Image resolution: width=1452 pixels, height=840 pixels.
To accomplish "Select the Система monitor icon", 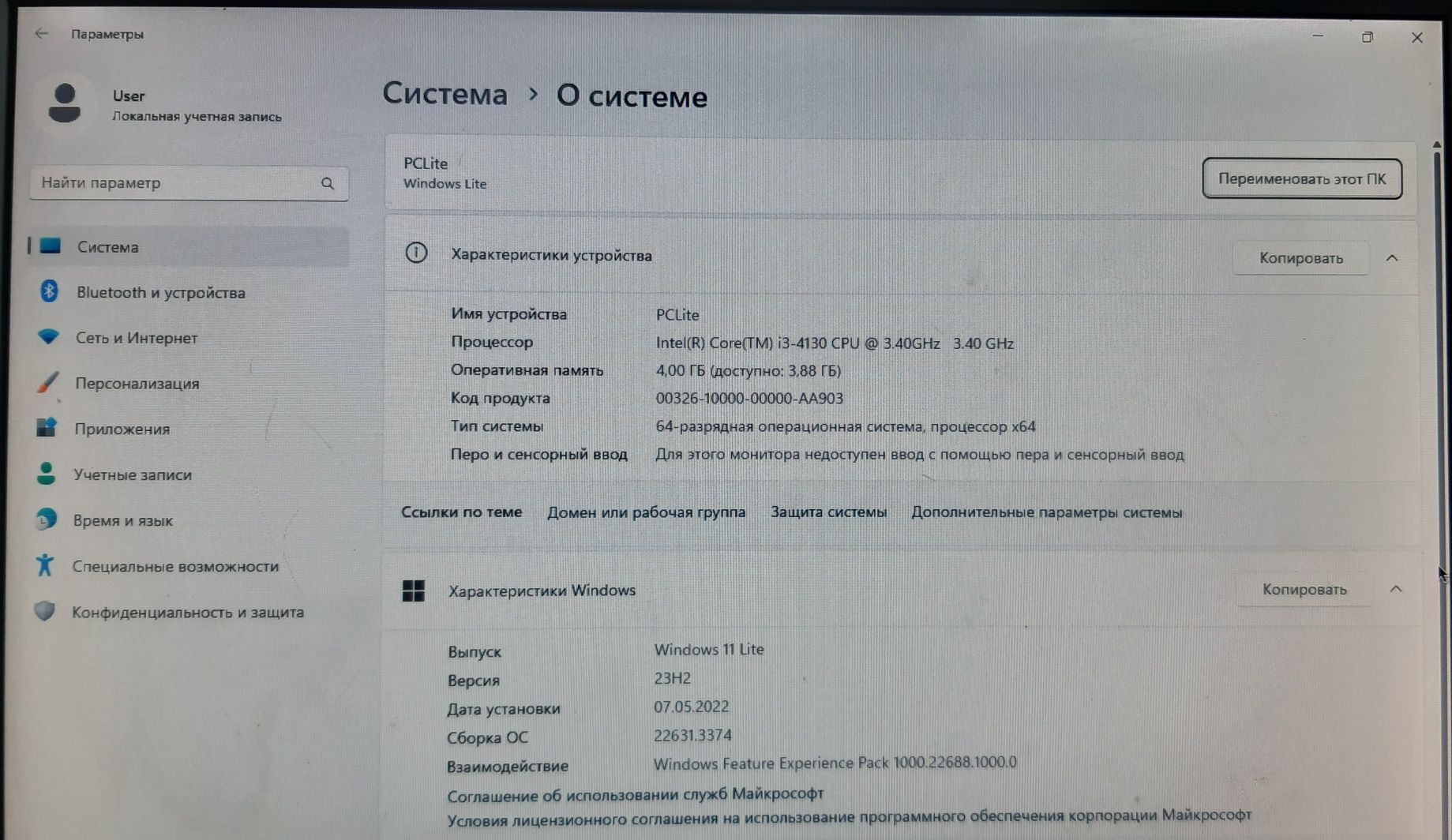I will point(50,246).
